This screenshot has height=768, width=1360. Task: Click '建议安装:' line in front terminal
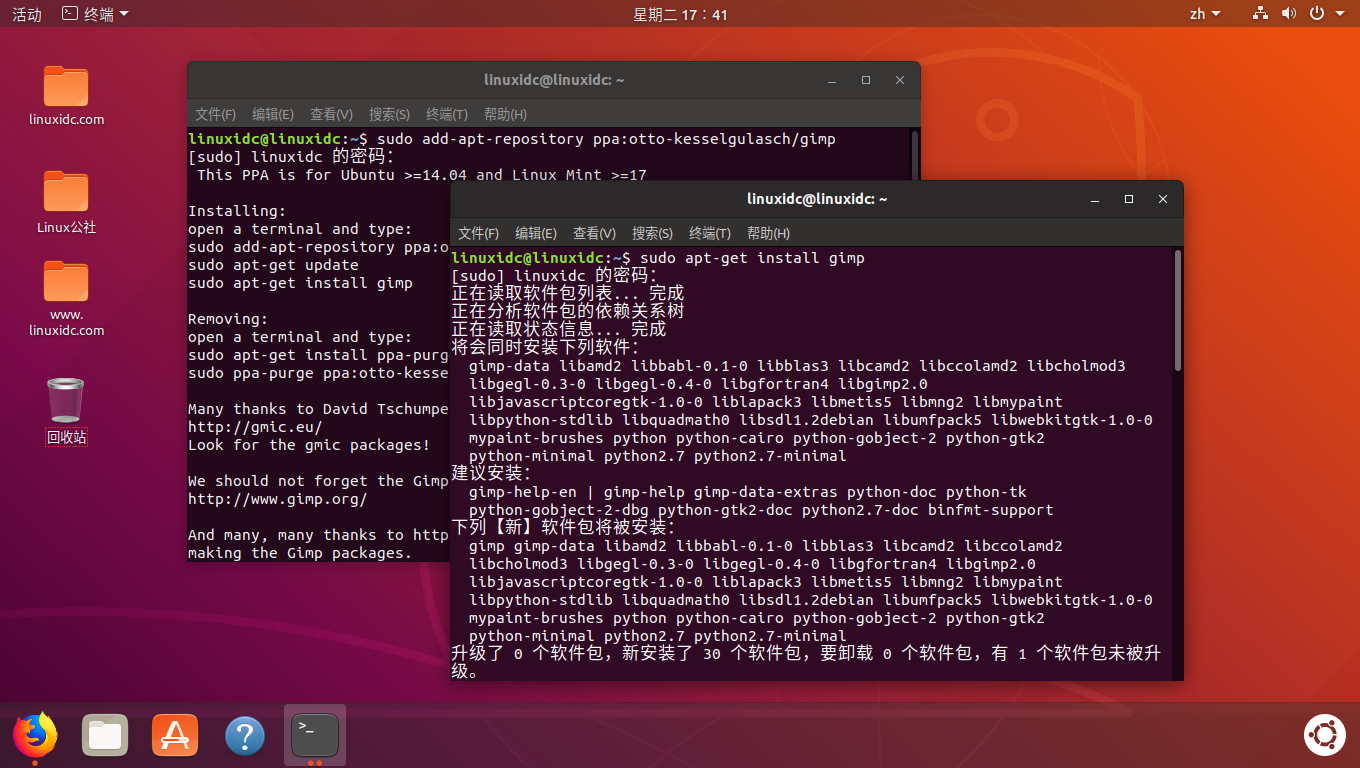point(491,474)
